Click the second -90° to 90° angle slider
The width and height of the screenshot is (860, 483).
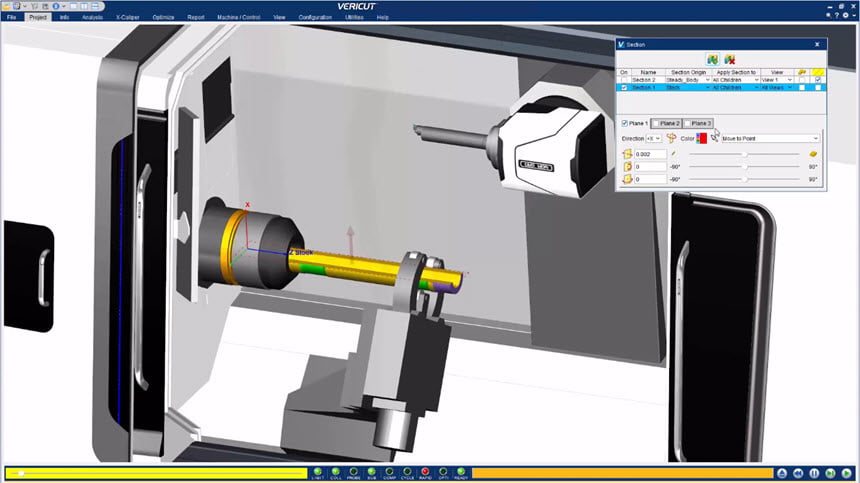pyautogui.click(x=744, y=179)
